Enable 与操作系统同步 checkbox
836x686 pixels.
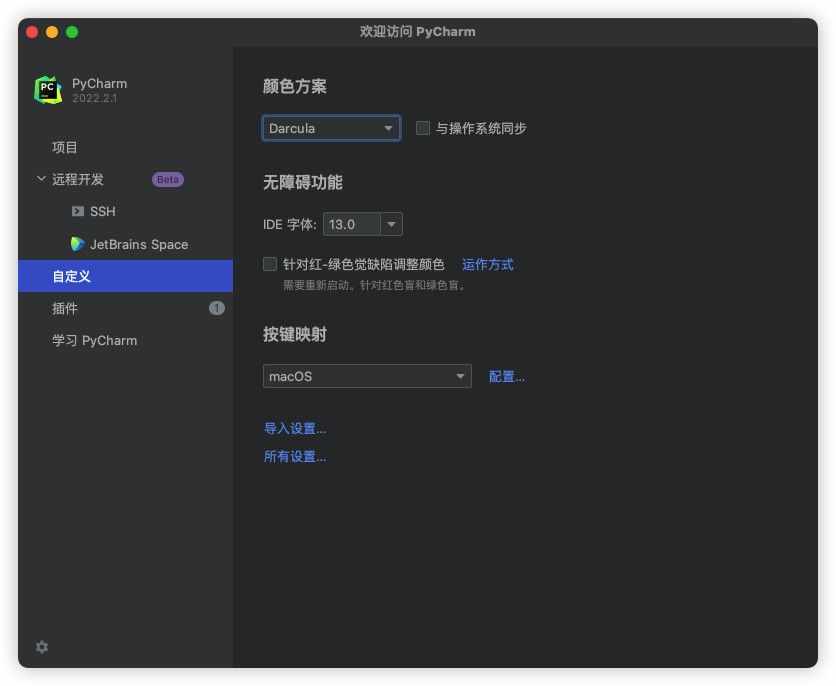click(x=422, y=128)
